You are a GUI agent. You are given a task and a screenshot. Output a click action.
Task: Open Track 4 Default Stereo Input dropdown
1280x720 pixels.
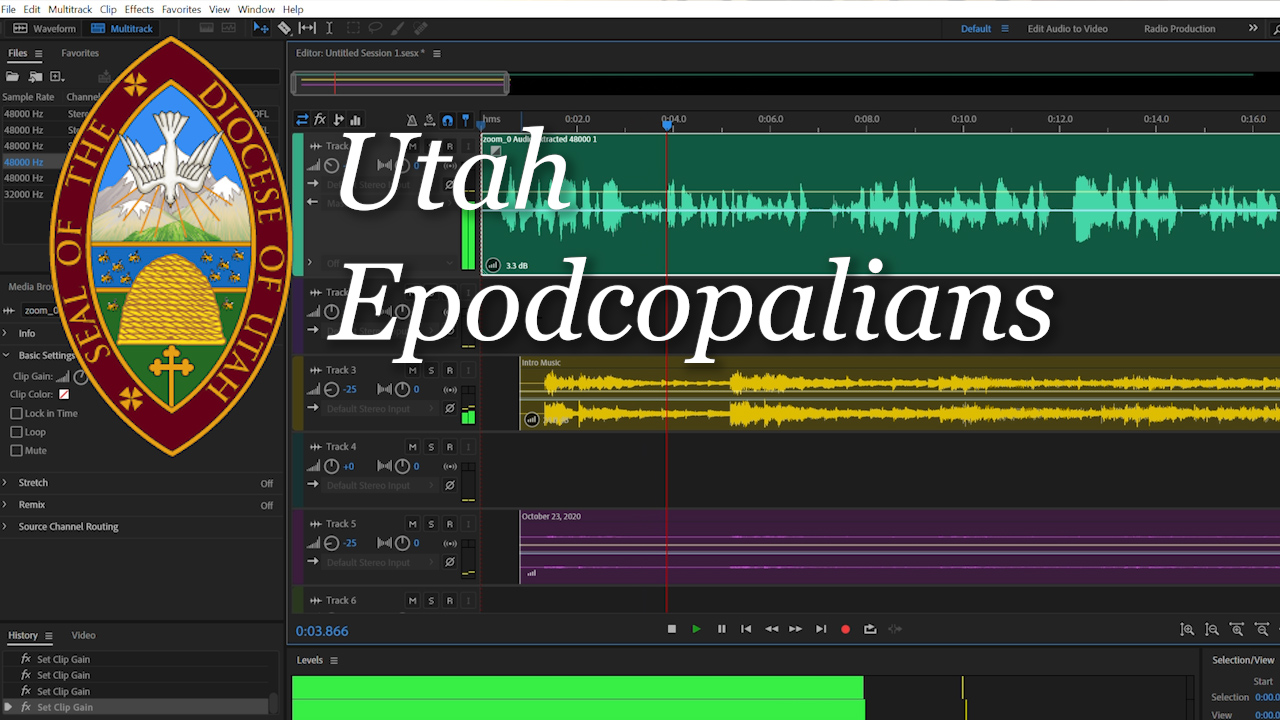(x=380, y=485)
